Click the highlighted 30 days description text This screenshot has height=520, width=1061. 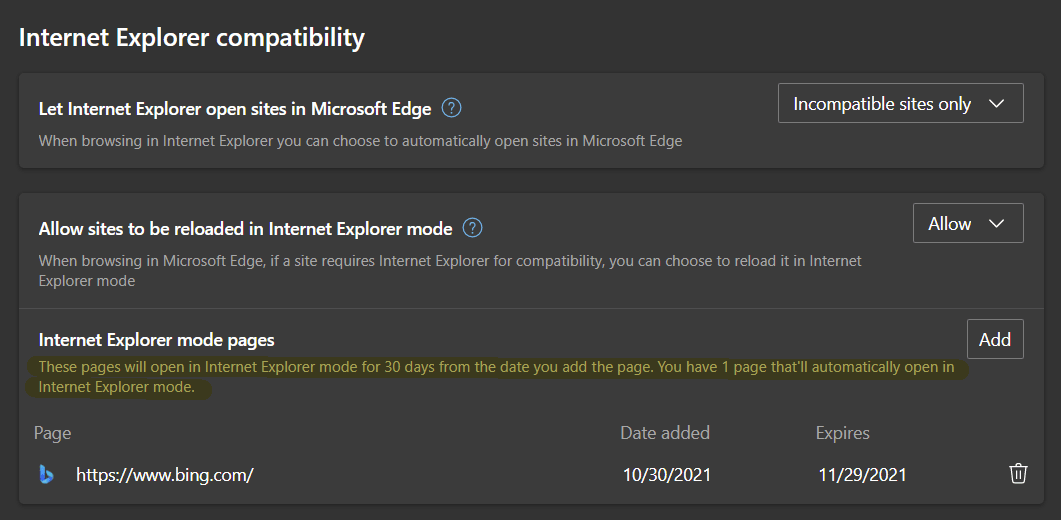click(497, 377)
